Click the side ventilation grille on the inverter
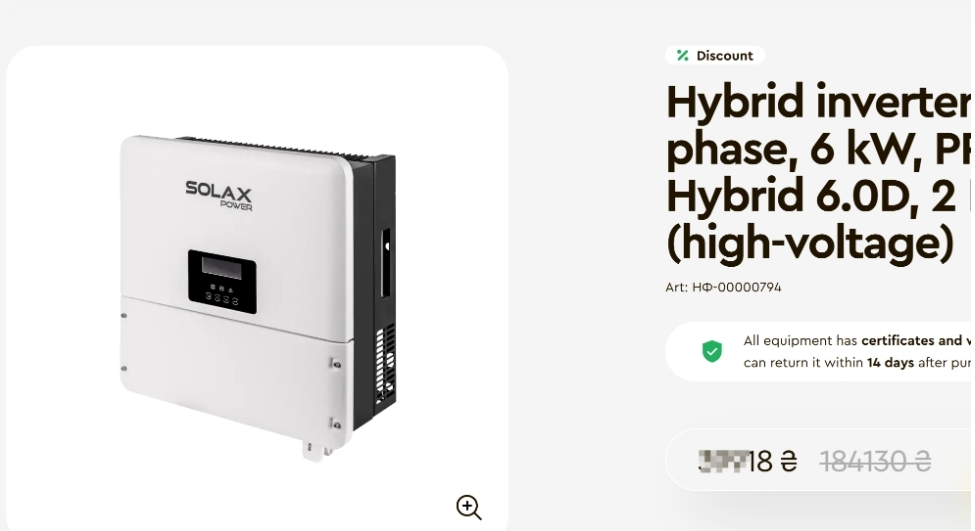Viewport: 975px width, 531px height. pos(386,365)
